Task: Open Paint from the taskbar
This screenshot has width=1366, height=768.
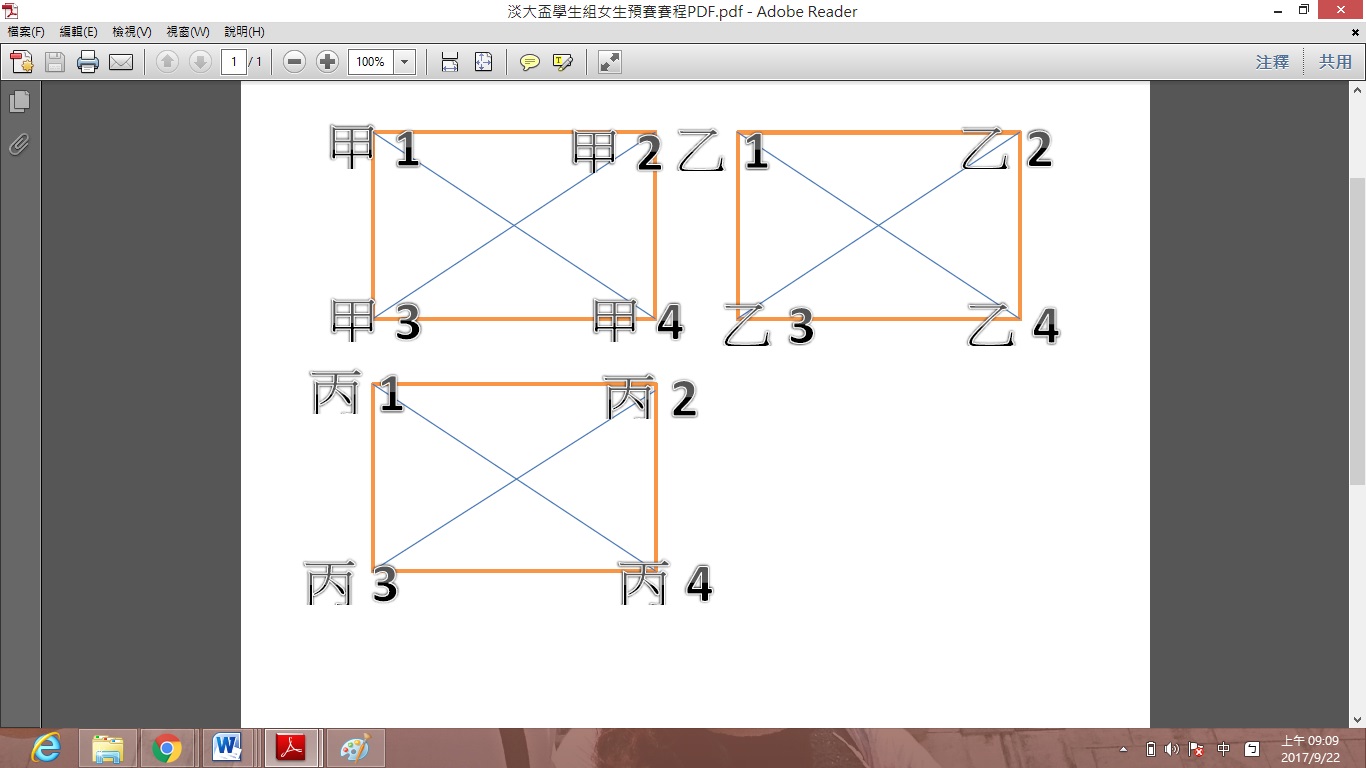Action: [355, 748]
